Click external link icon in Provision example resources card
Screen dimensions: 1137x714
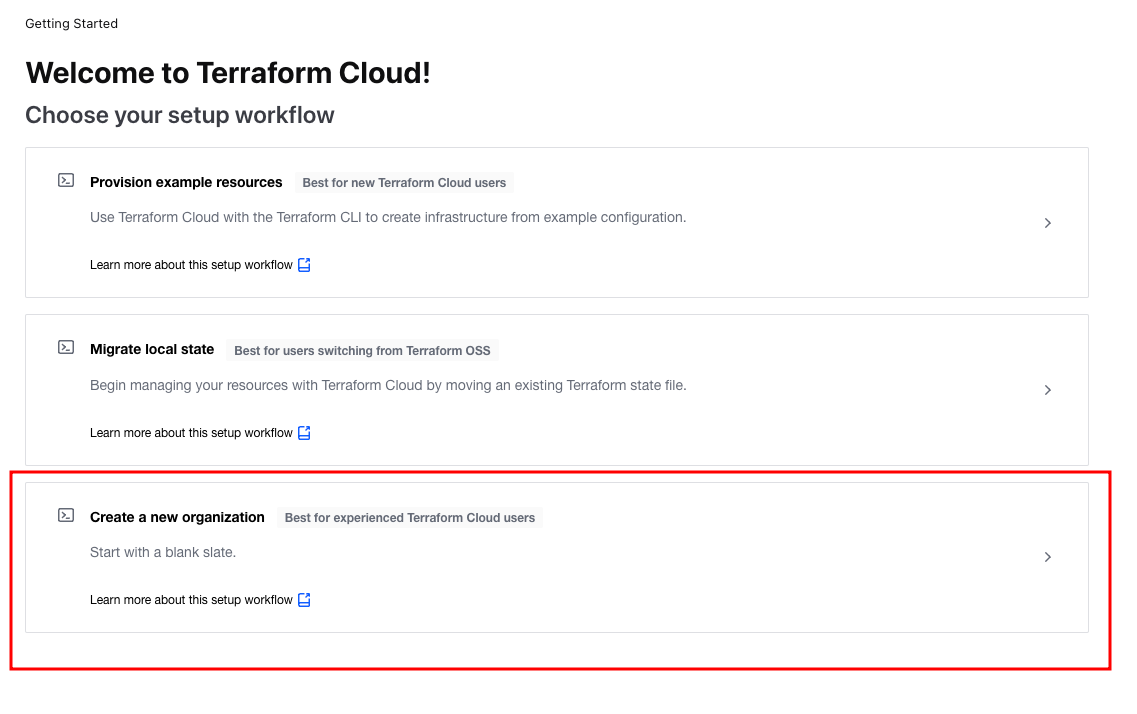305,265
